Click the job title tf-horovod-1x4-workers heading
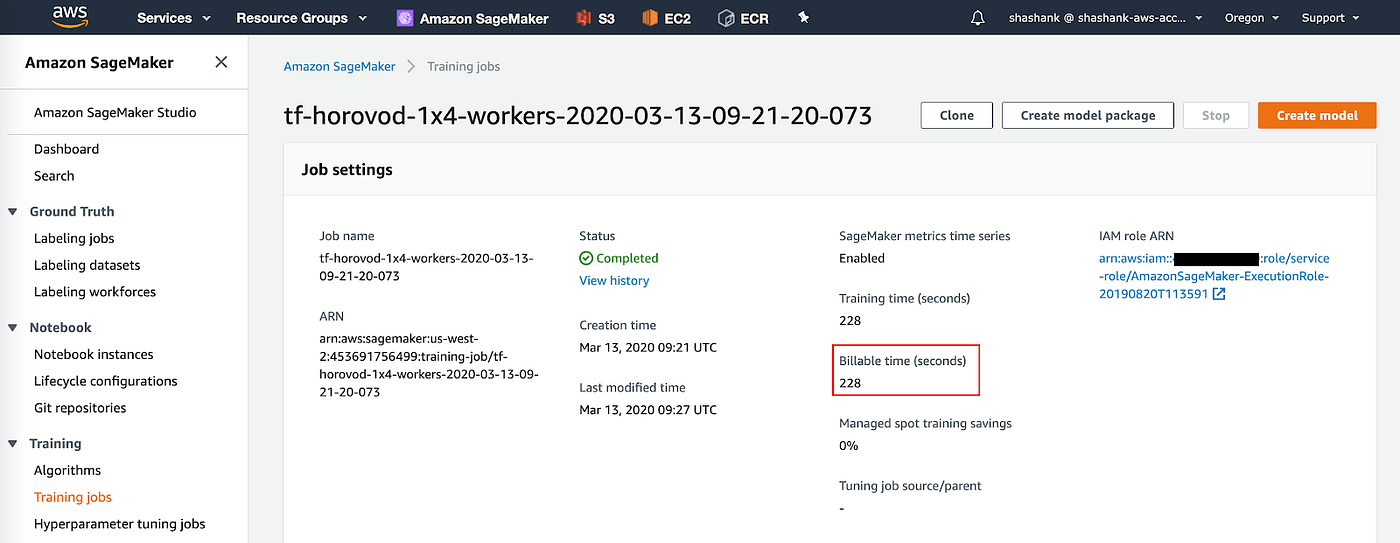 point(578,116)
